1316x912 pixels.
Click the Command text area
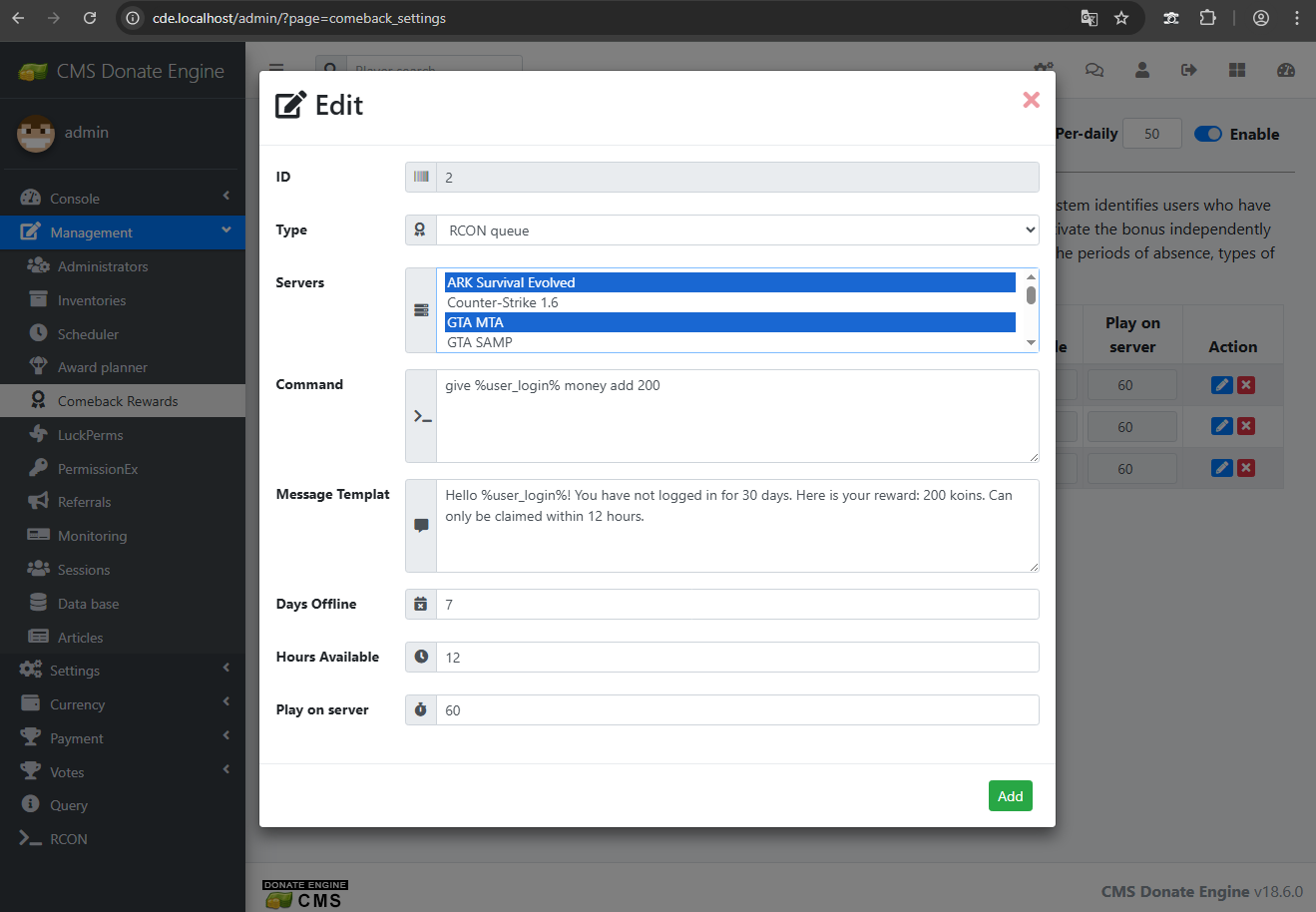(x=736, y=416)
